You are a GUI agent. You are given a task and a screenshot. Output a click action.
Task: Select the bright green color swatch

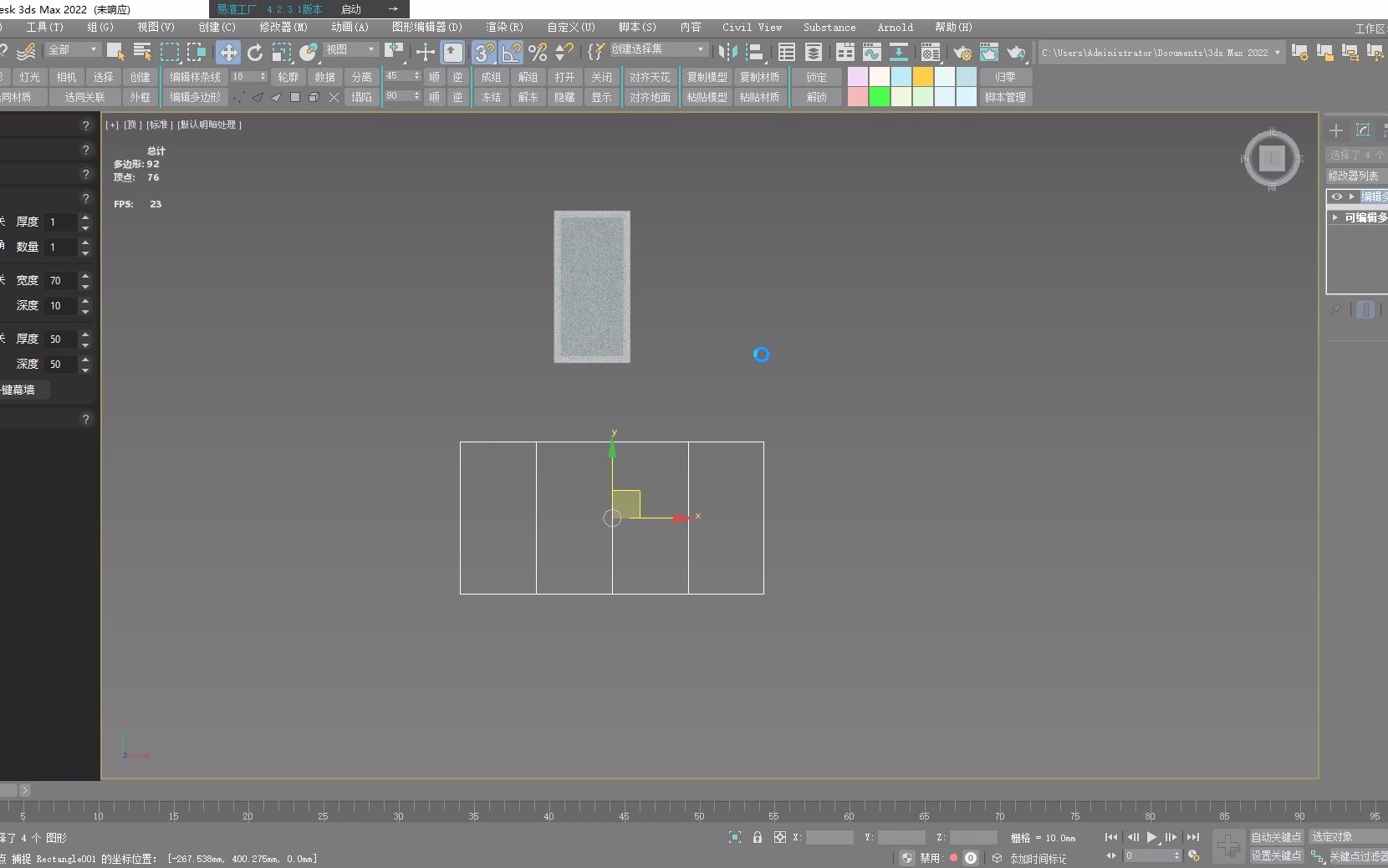(x=880, y=97)
